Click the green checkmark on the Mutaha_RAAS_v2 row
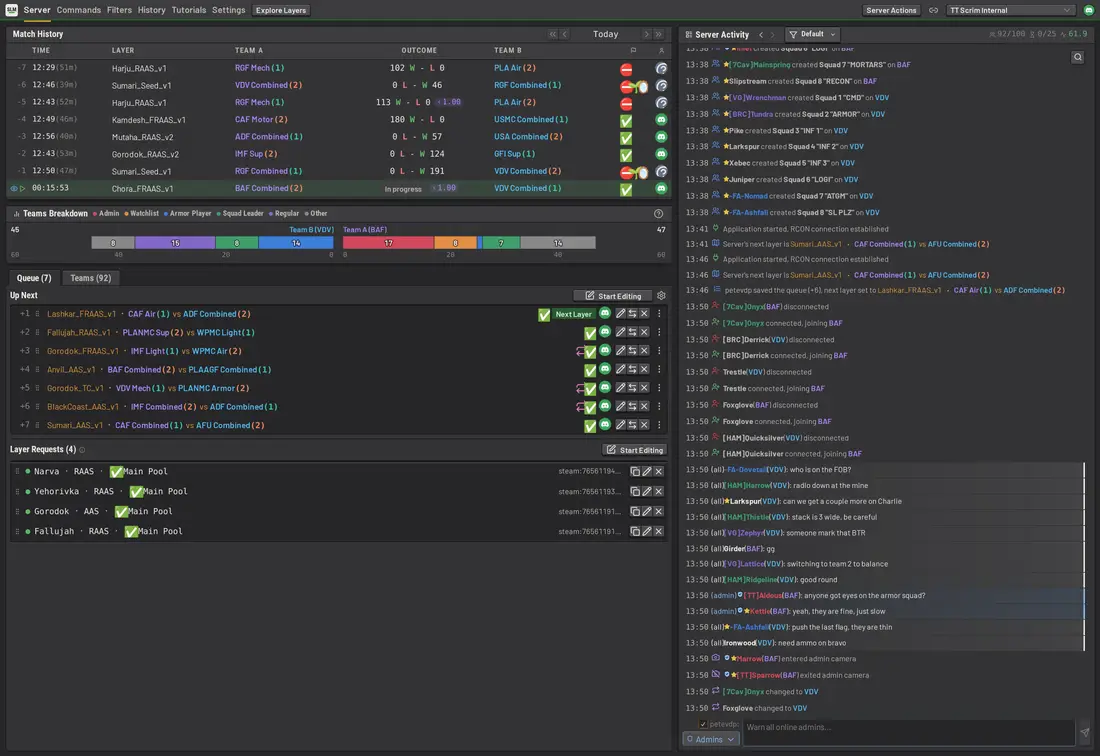 626,137
